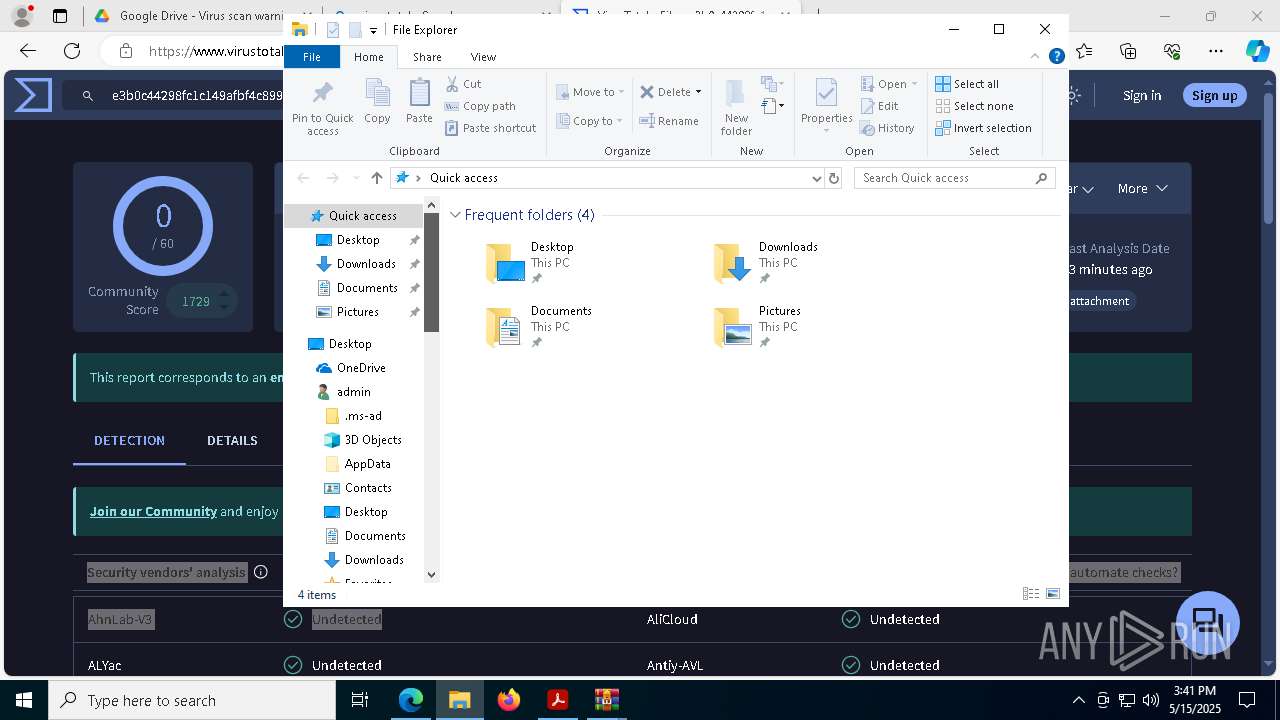Image resolution: width=1280 pixels, height=720 pixels.
Task: Click Rename in Organize group
Action: pyautogui.click(x=669, y=121)
